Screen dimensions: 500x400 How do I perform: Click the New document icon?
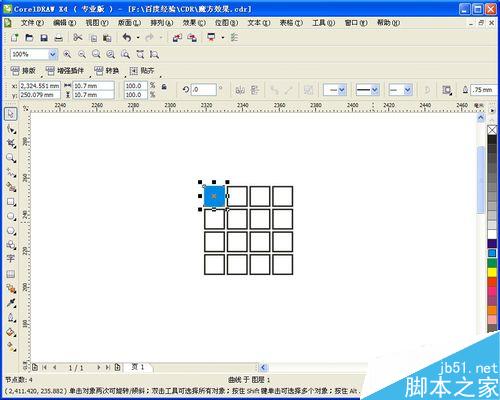point(14,38)
